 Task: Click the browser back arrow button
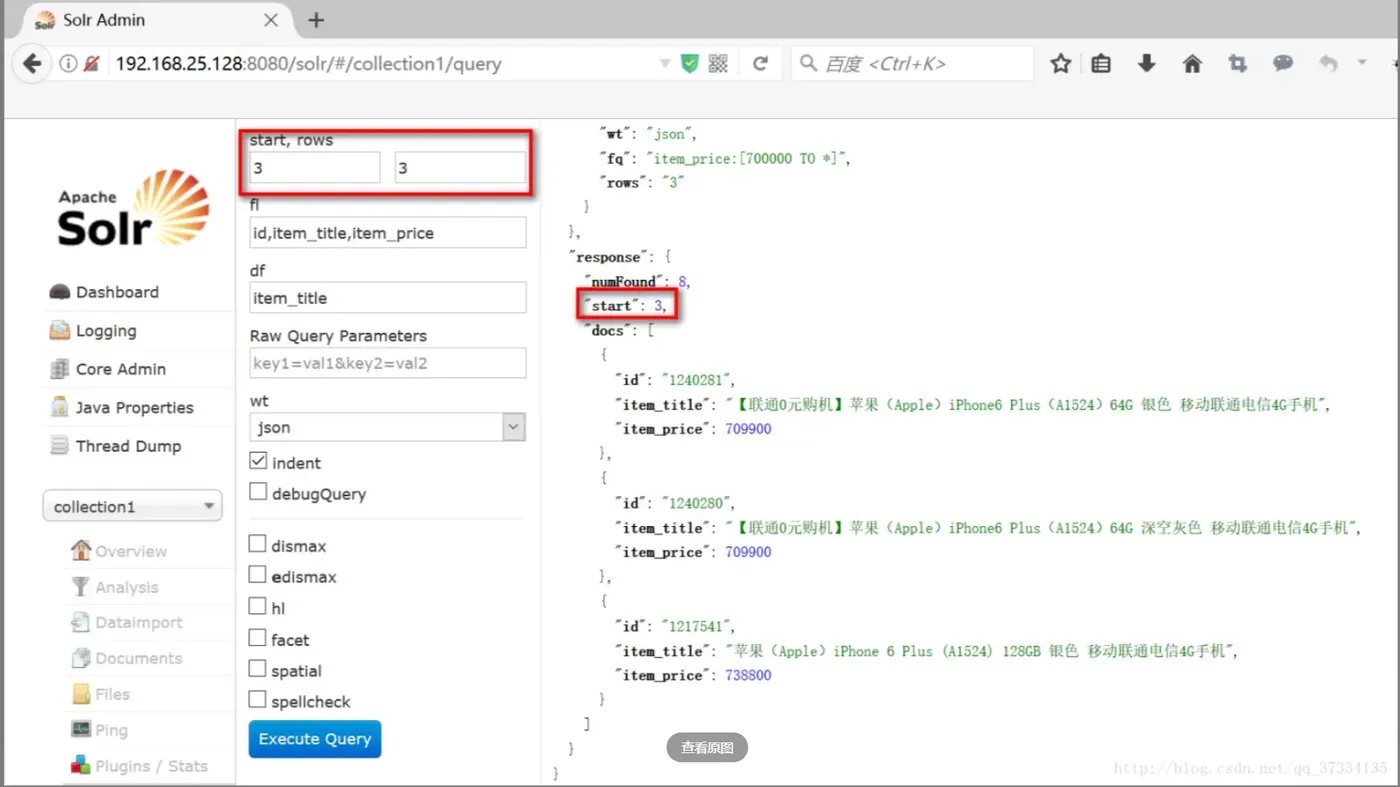pos(32,64)
